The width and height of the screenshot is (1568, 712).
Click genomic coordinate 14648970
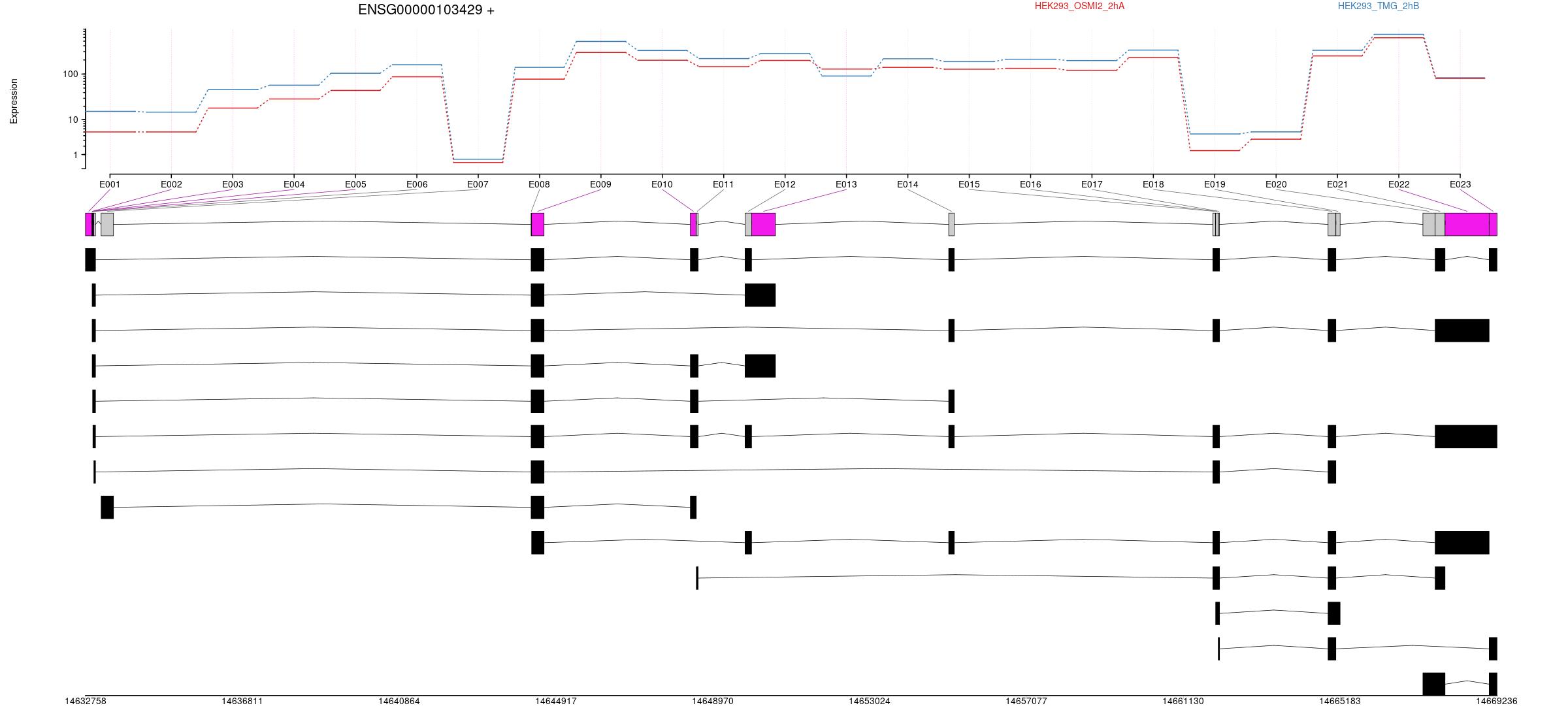(x=713, y=702)
